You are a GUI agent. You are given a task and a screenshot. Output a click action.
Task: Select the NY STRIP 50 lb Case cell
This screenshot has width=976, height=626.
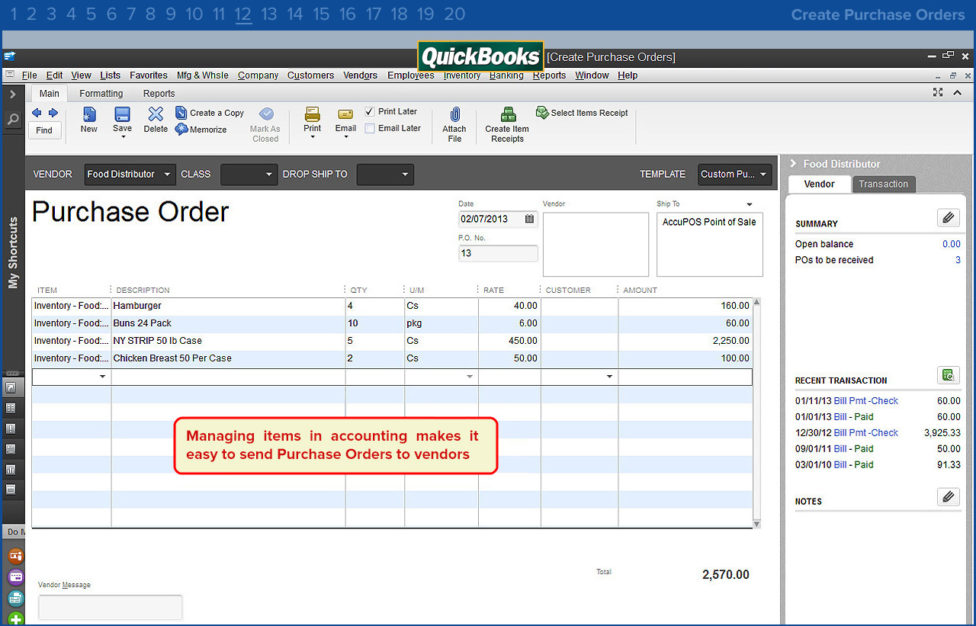click(228, 340)
